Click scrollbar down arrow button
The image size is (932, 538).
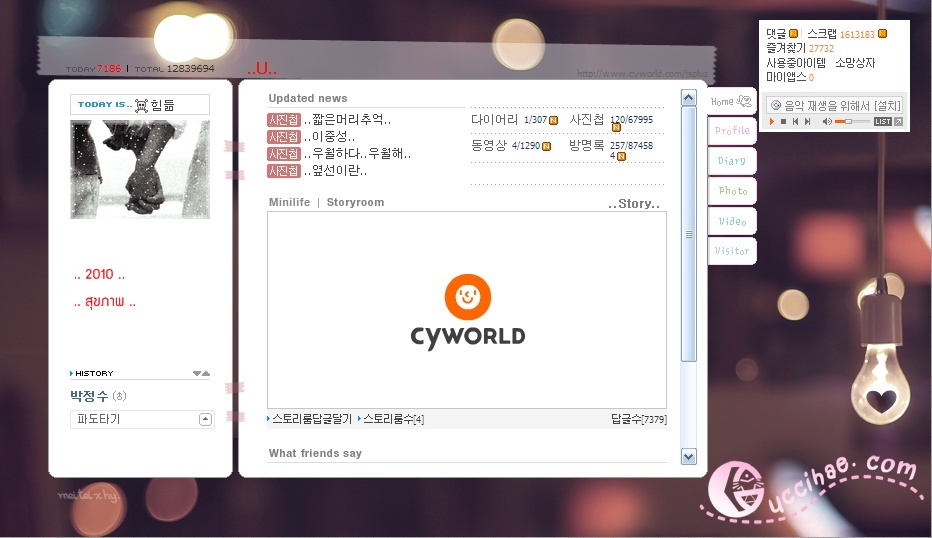(x=689, y=457)
